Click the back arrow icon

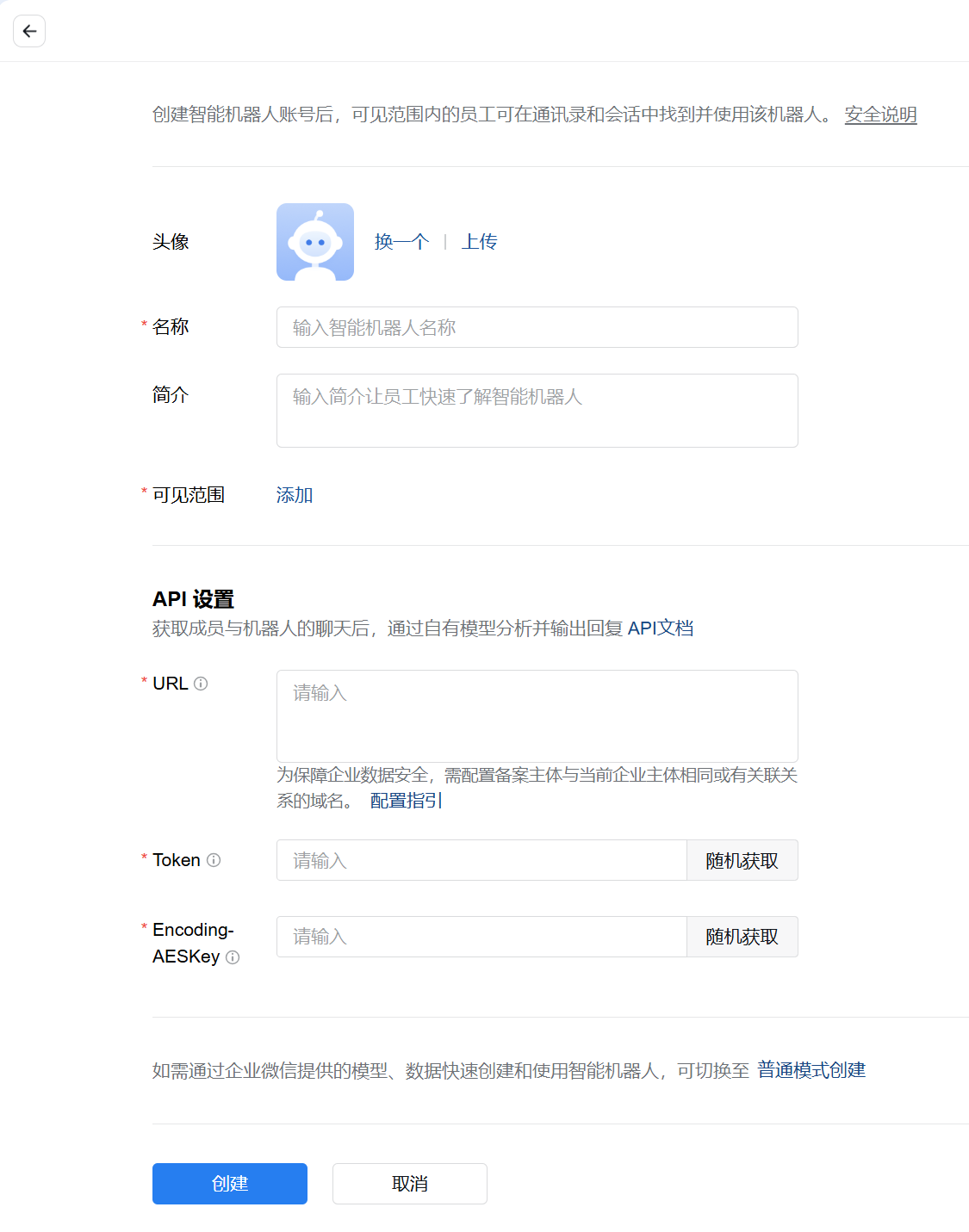[x=29, y=31]
